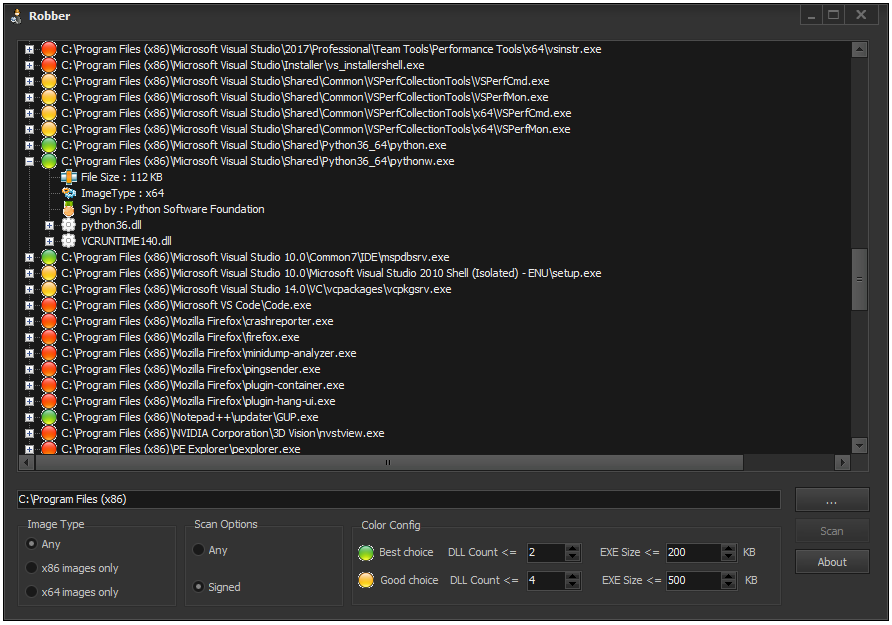
Task: Click the green icon next to python.exe
Action: (x=49, y=145)
